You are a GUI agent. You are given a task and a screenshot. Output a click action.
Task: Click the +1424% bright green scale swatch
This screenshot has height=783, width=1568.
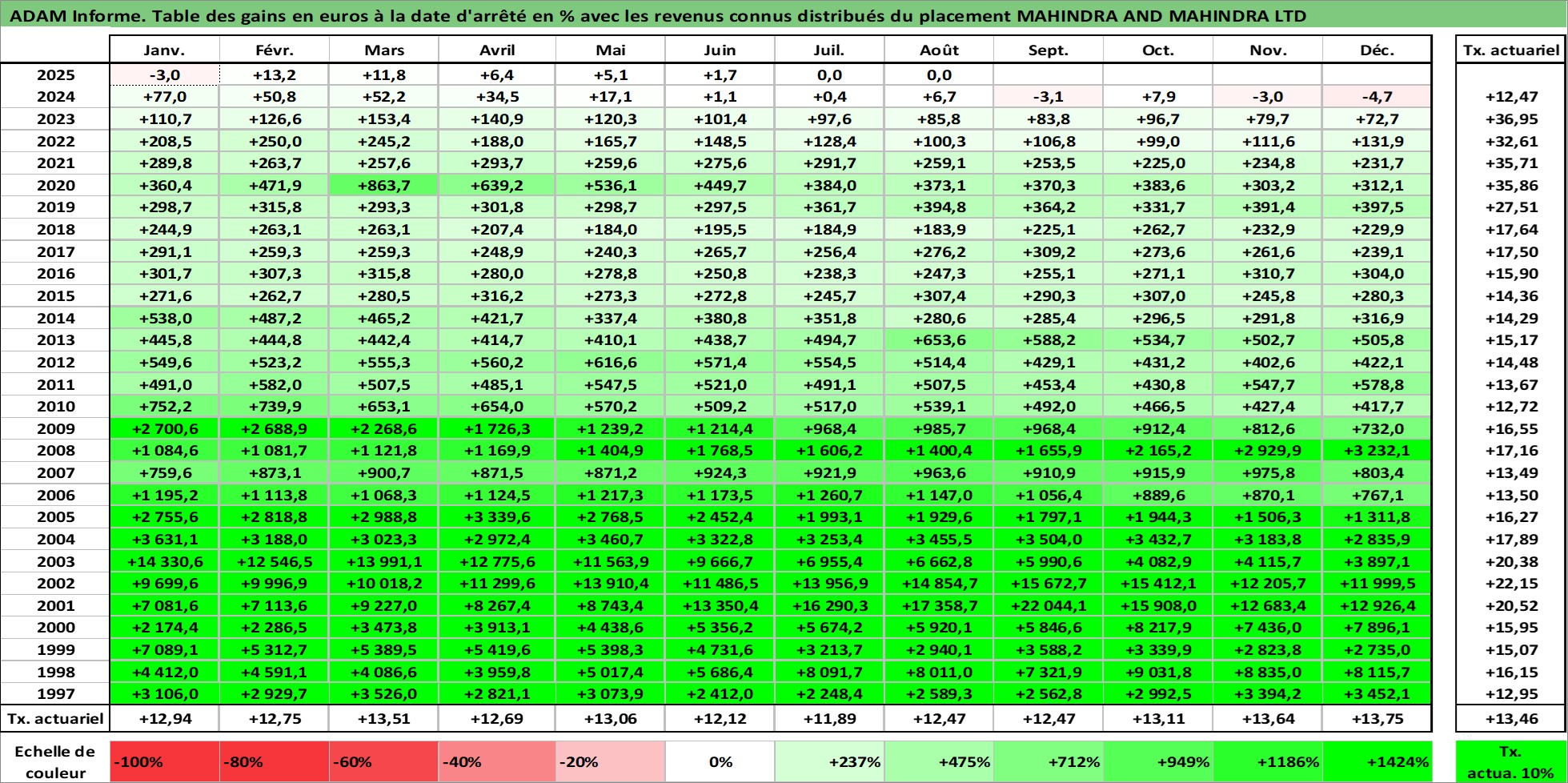[x=1377, y=762]
